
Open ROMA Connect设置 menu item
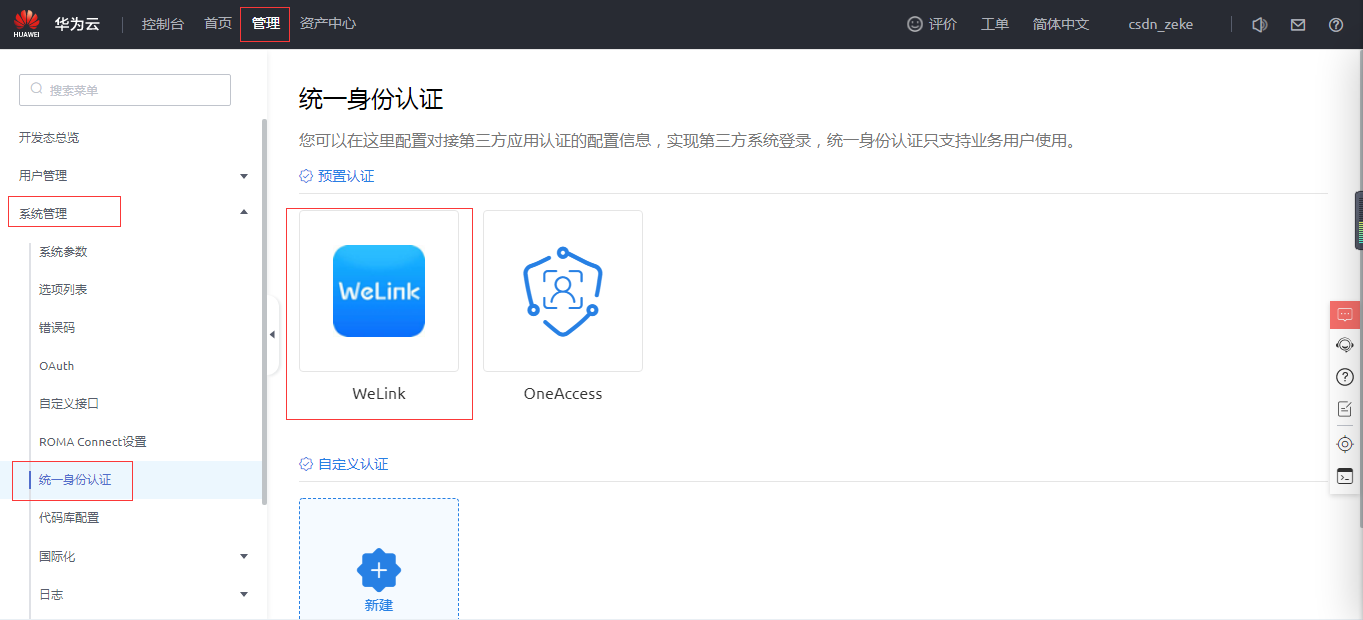(x=93, y=442)
